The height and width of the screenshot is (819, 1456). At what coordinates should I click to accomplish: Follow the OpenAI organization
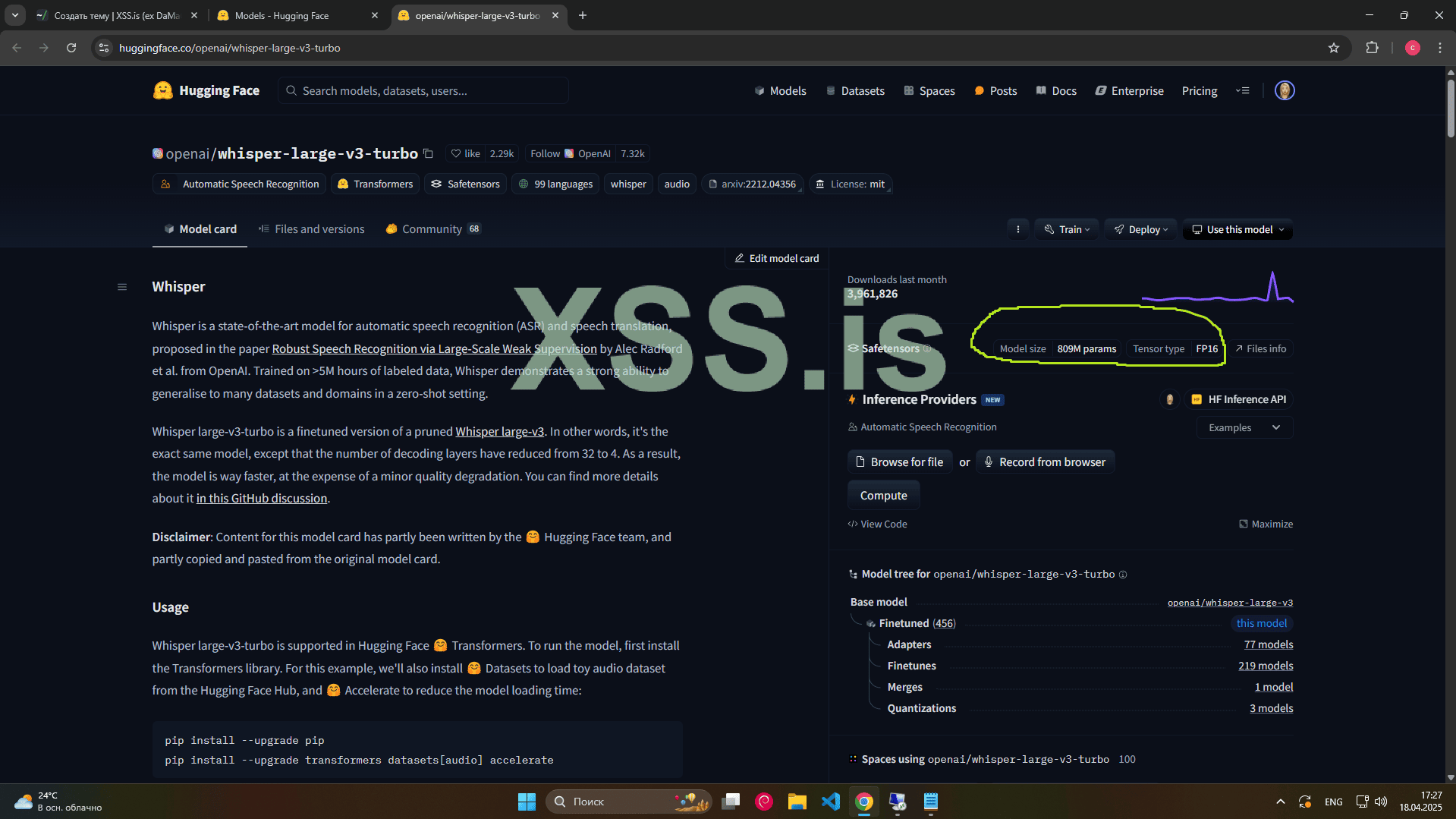(x=570, y=153)
